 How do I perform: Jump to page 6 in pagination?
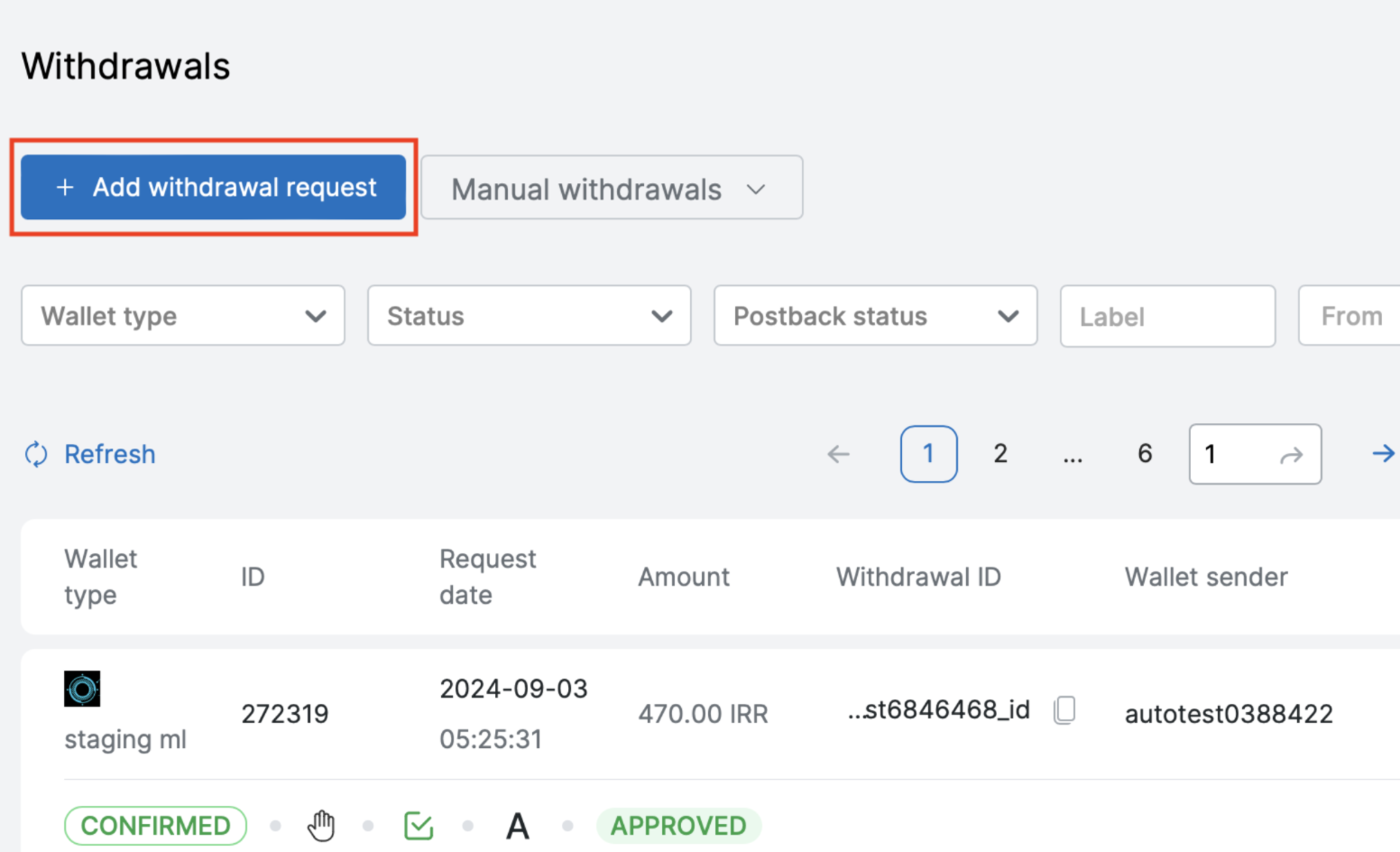pyautogui.click(x=1145, y=454)
